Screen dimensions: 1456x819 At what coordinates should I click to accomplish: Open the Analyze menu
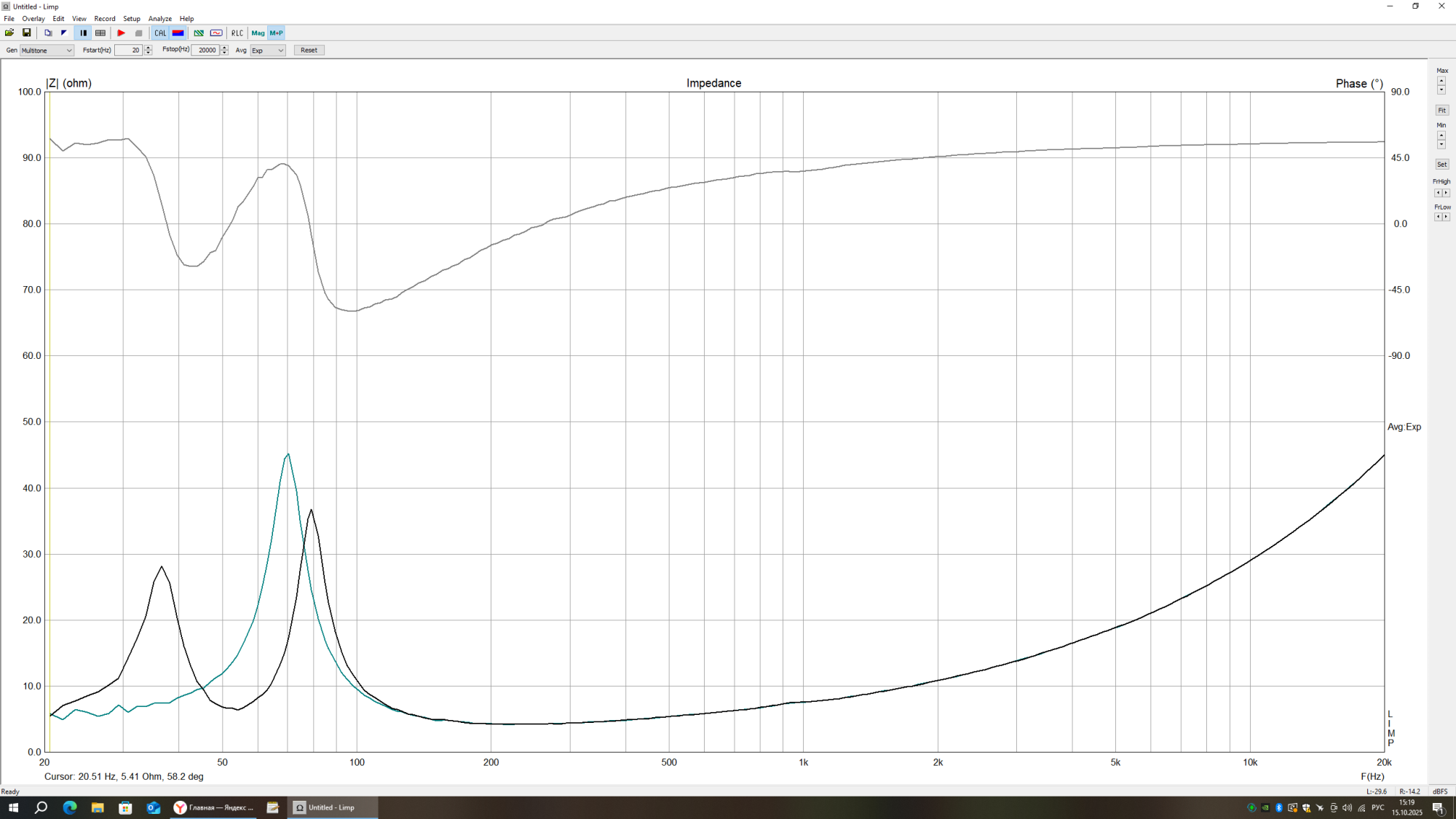point(159,19)
